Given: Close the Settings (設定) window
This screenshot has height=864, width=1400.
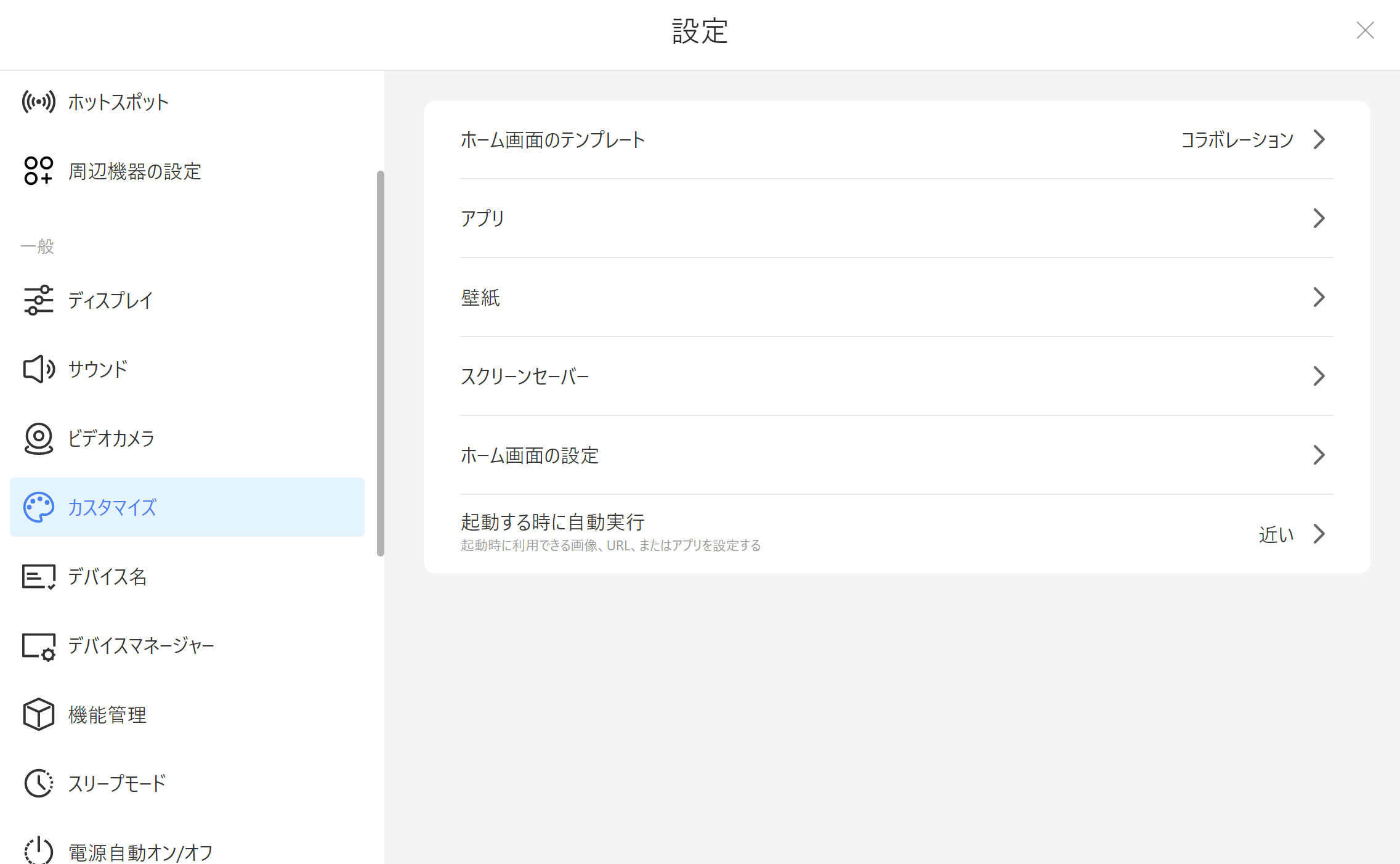Looking at the screenshot, I should (1365, 30).
